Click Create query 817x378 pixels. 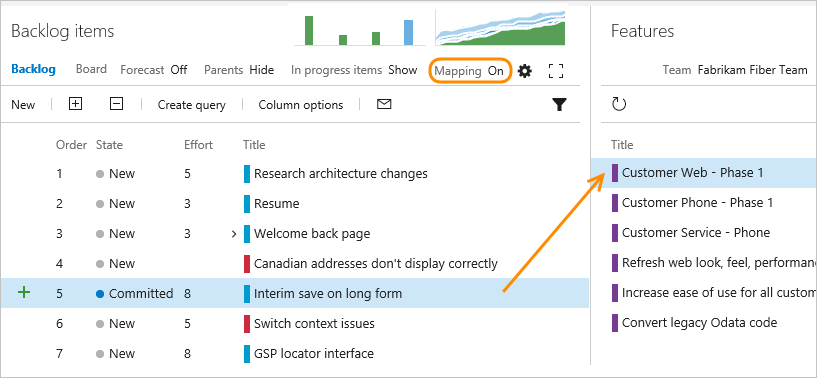(x=192, y=105)
